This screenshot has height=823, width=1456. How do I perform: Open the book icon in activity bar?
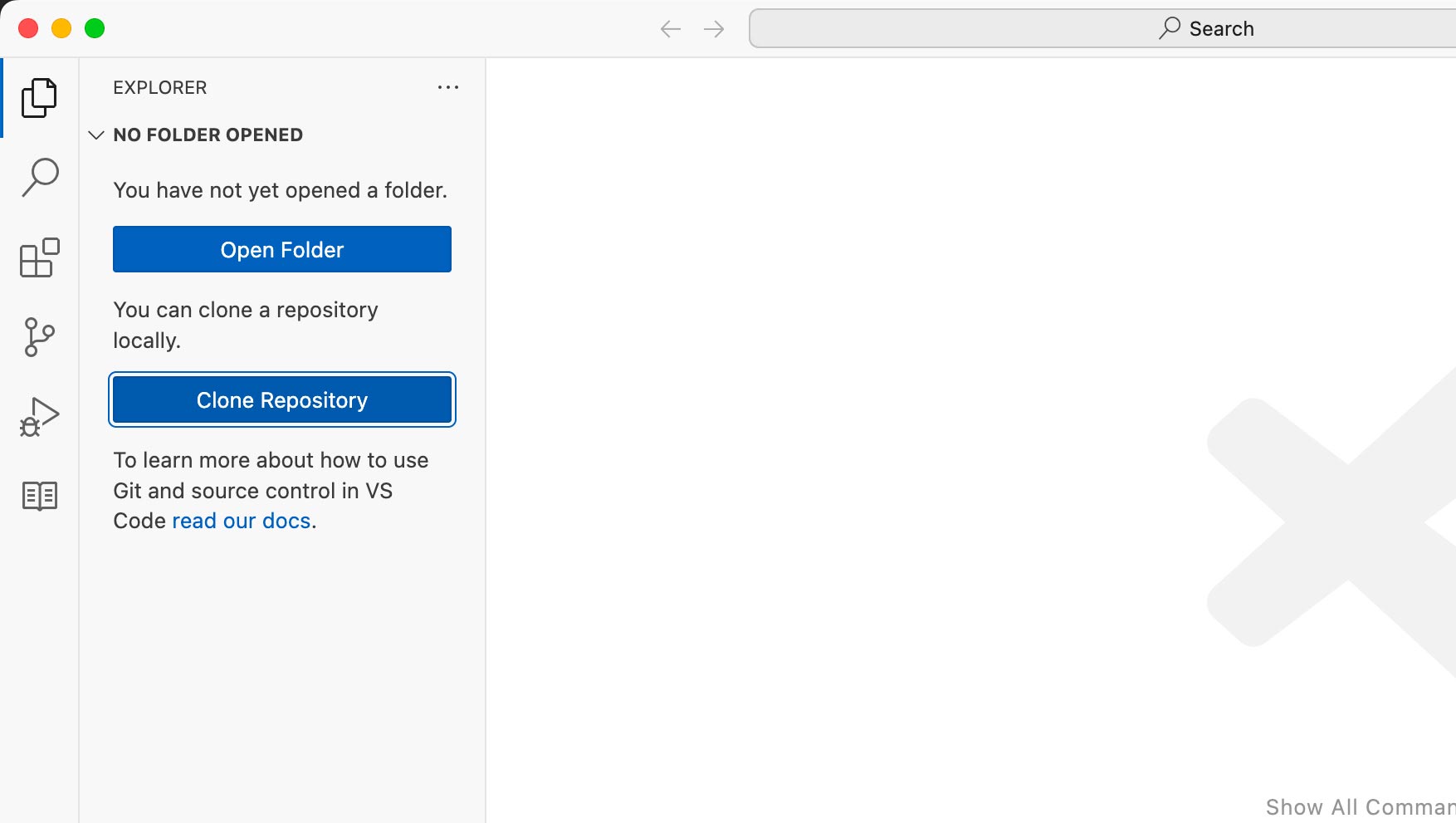(x=39, y=497)
